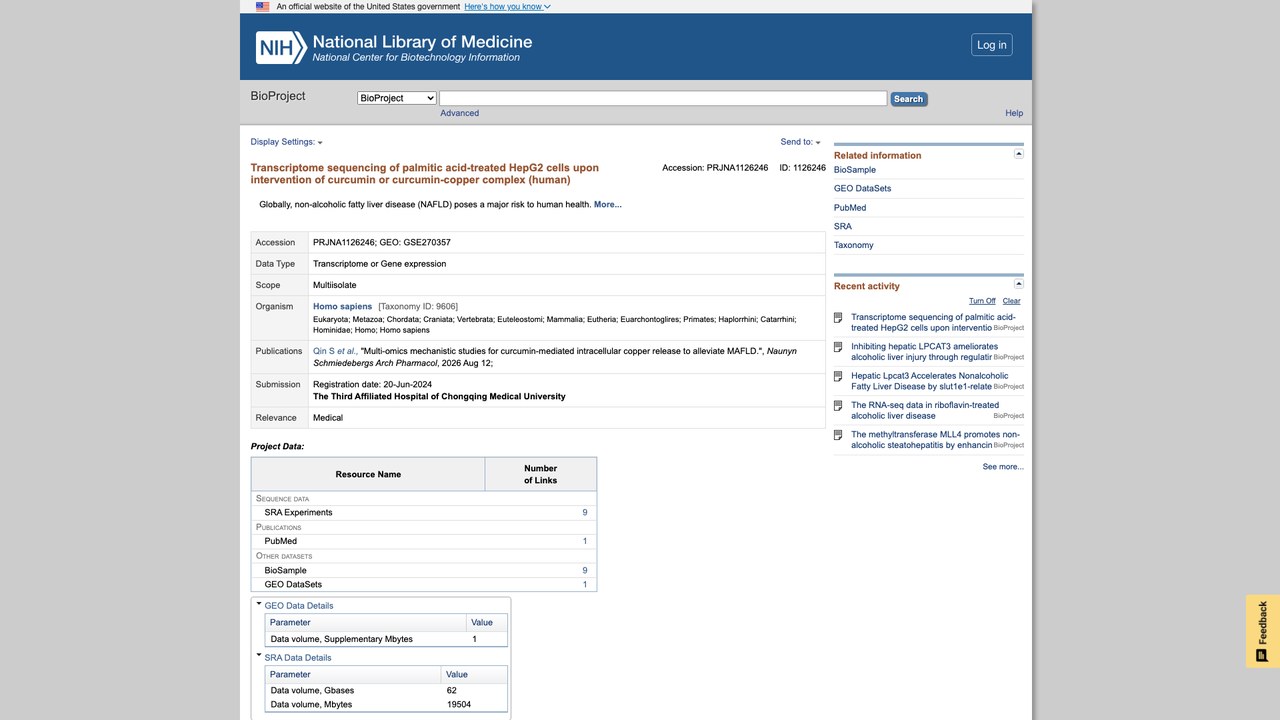This screenshot has width=1280, height=720.
Task: Click document icon beside RNA-seq riboflavin item
Action: click(x=839, y=405)
